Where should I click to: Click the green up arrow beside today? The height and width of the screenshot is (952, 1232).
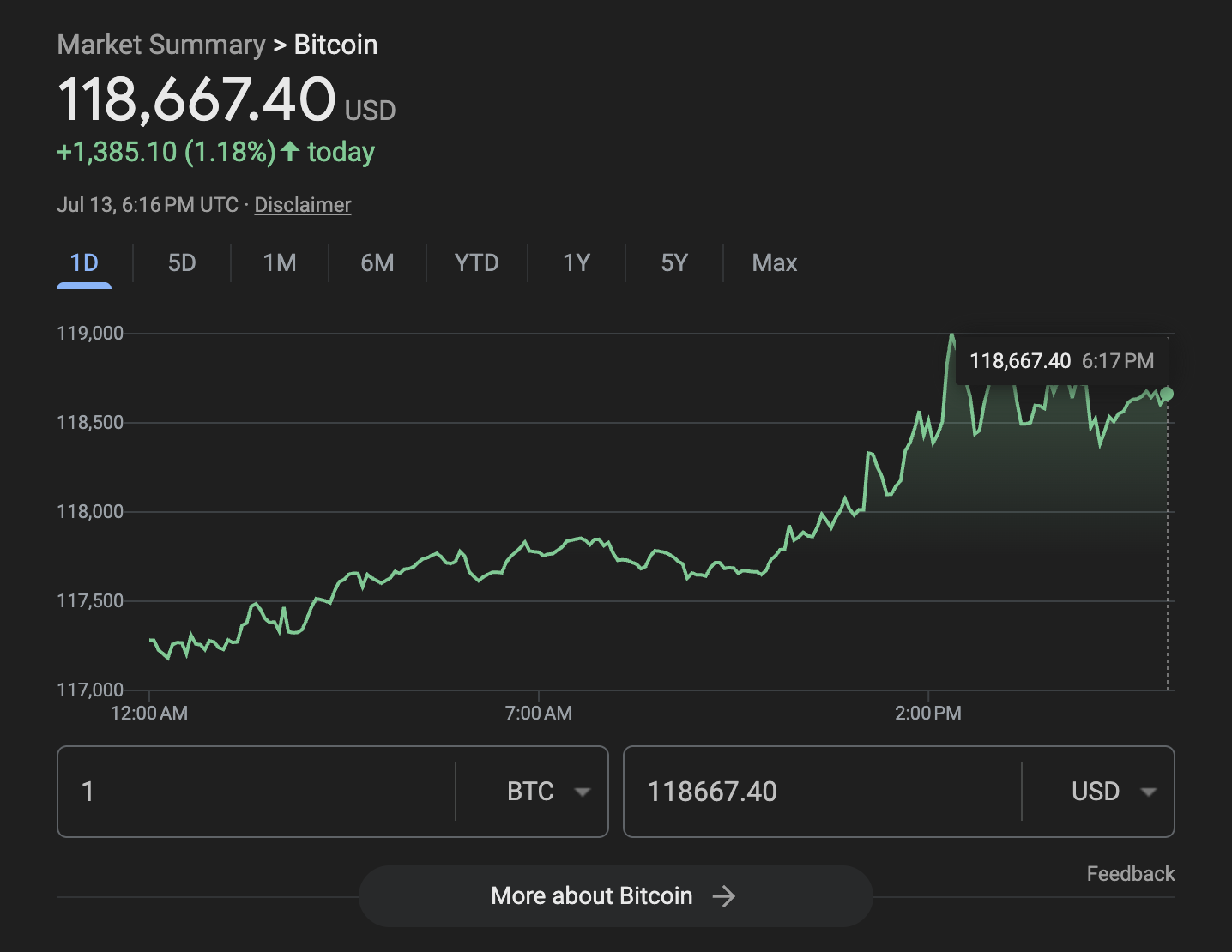[x=290, y=152]
